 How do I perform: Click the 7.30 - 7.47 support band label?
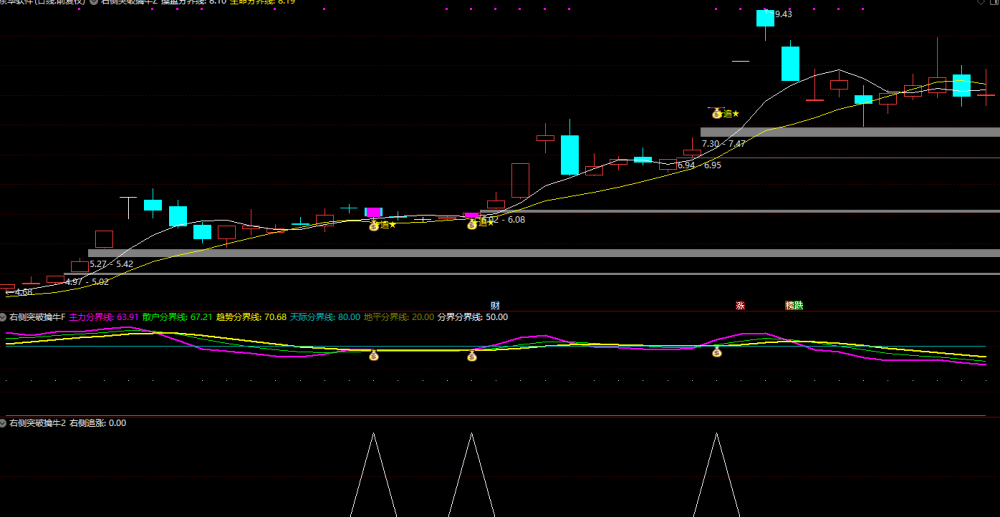[x=723, y=143]
